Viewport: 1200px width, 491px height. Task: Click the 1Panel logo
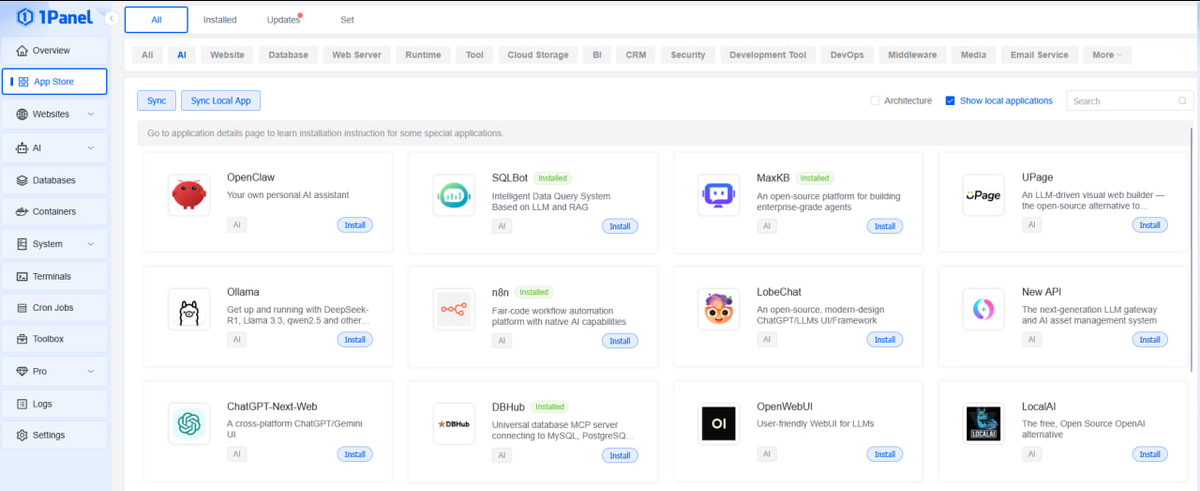53,17
